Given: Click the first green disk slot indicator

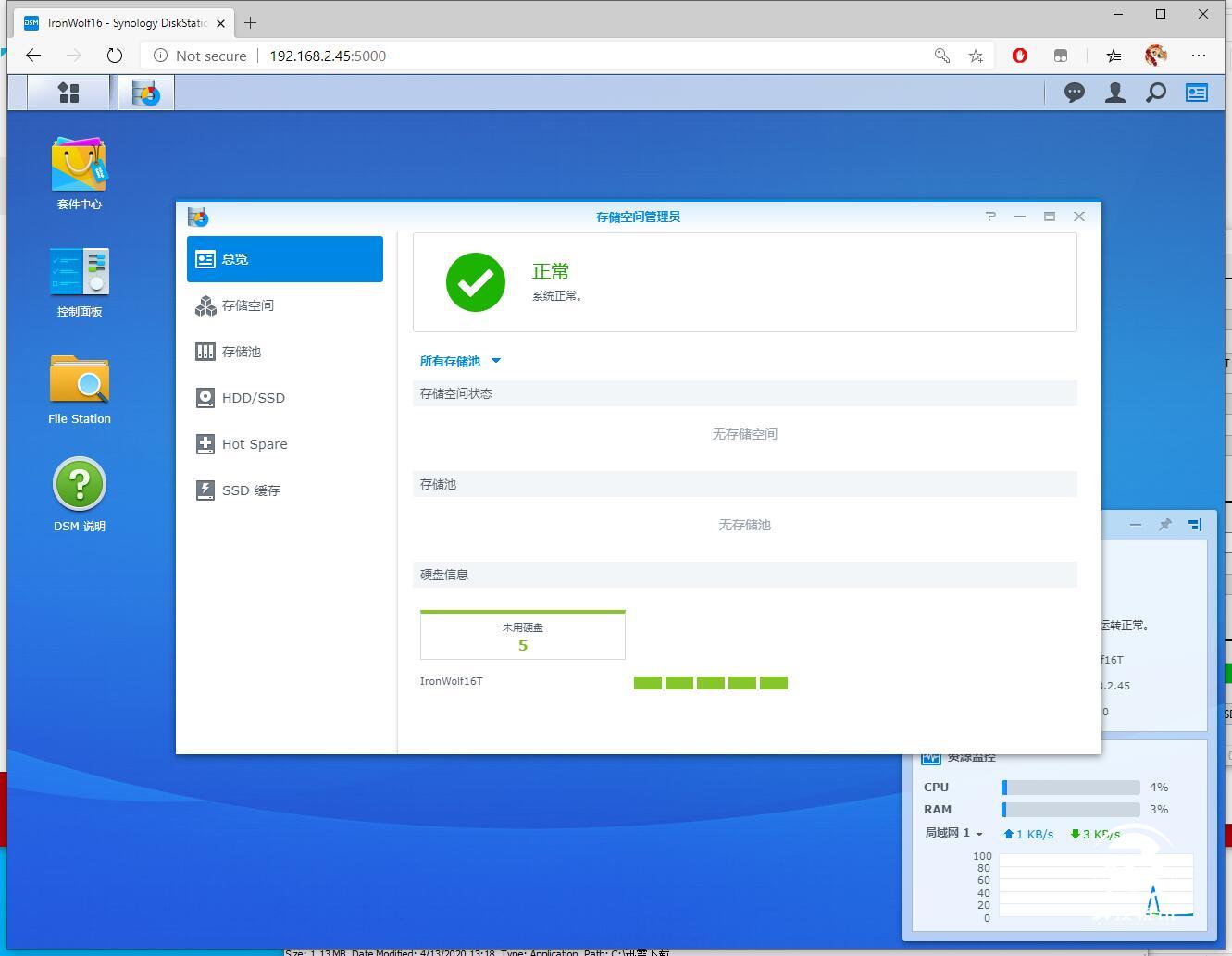Looking at the screenshot, I should (x=648, y=683).
